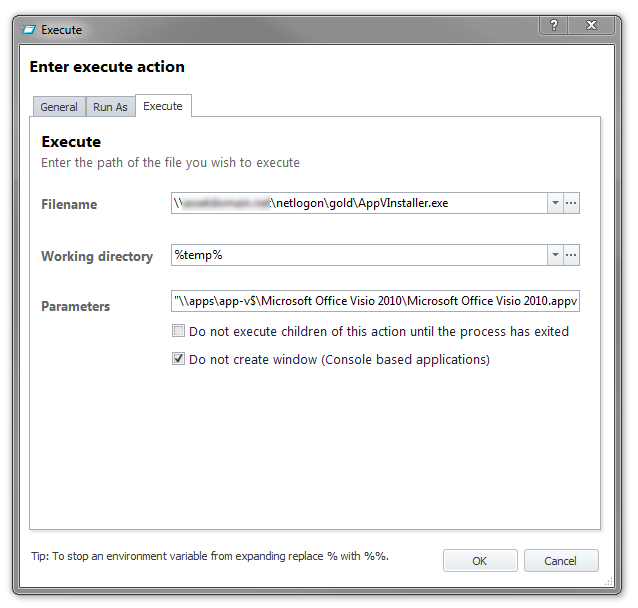Close the Execute dialog with X
Image resolution: width=638 pixels, height=608 pixels.
click(x=591, y=25)
